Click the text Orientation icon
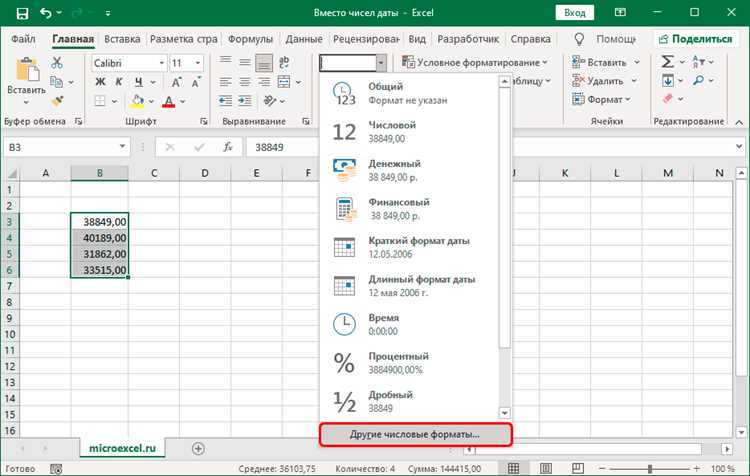750x476 pixels. pos(270,101)
